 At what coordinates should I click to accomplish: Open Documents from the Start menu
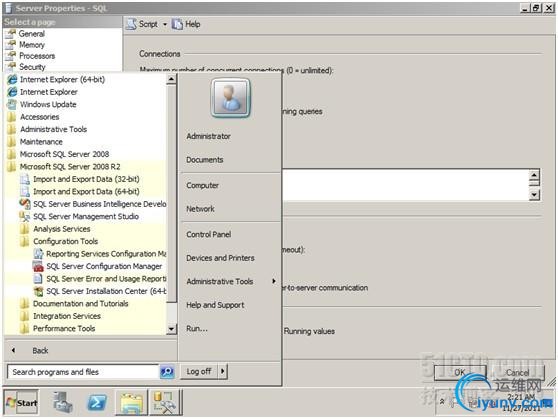point(205,160)
